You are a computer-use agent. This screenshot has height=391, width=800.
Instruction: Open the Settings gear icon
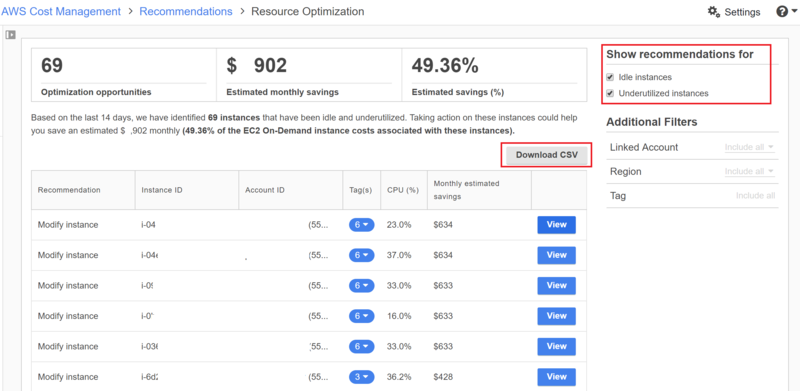[x=714, y=12]
